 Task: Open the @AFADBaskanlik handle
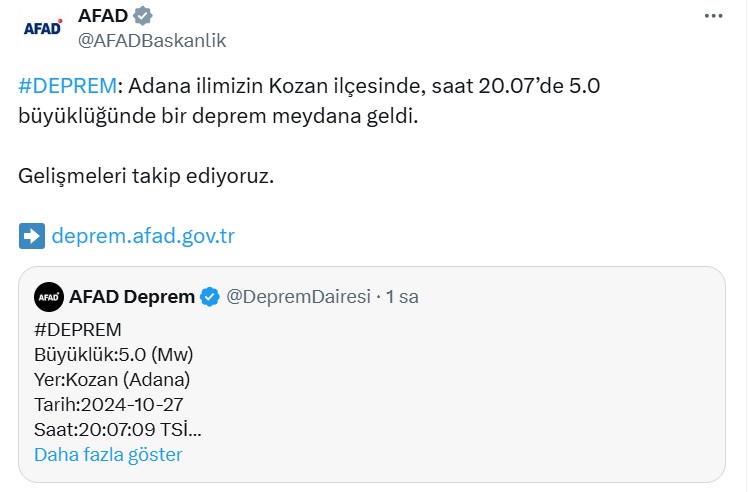pyautogui.click(x=152, y=40)
